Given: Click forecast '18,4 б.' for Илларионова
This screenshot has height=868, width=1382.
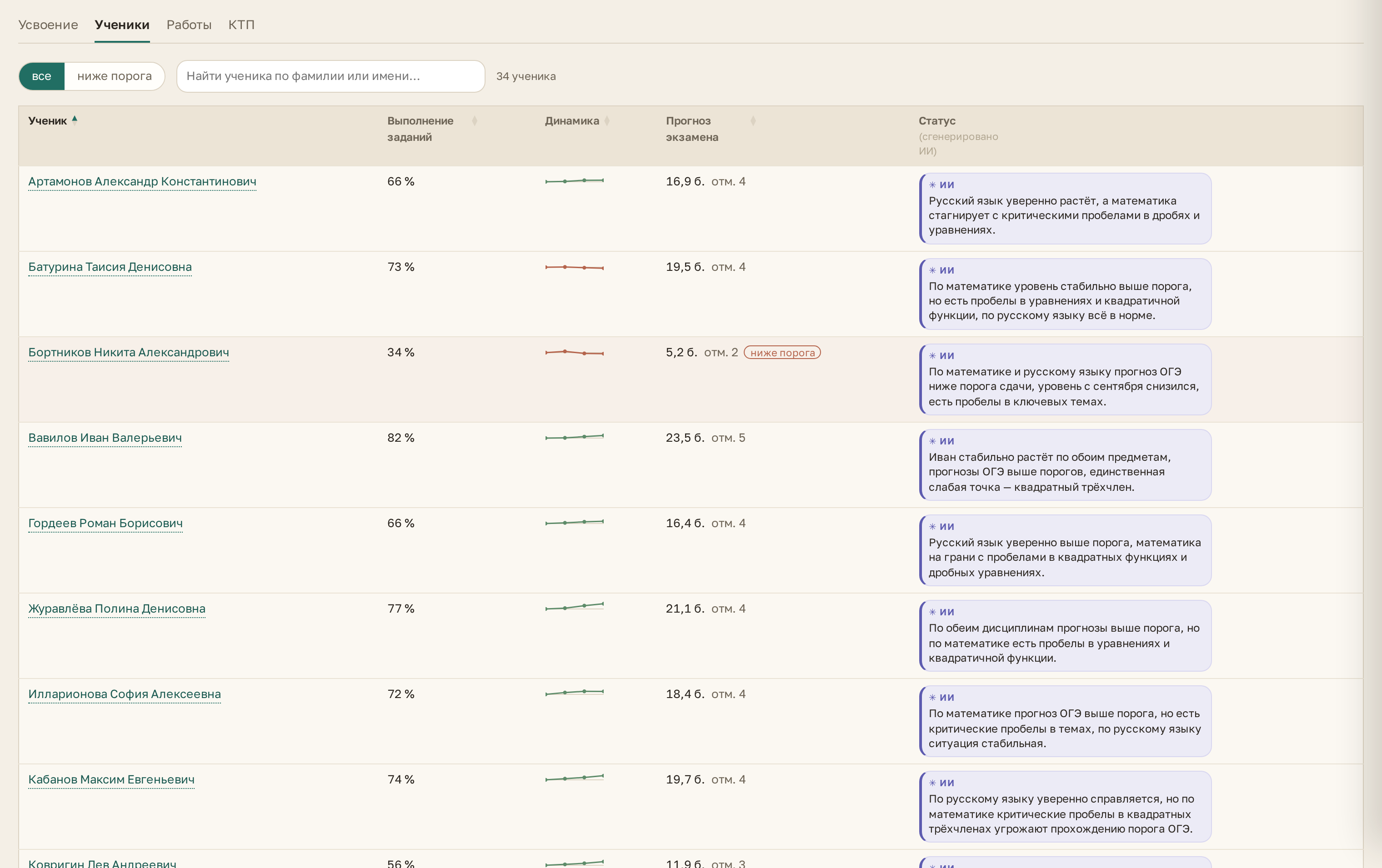Looking at the screenshot, I should [685, 695].
